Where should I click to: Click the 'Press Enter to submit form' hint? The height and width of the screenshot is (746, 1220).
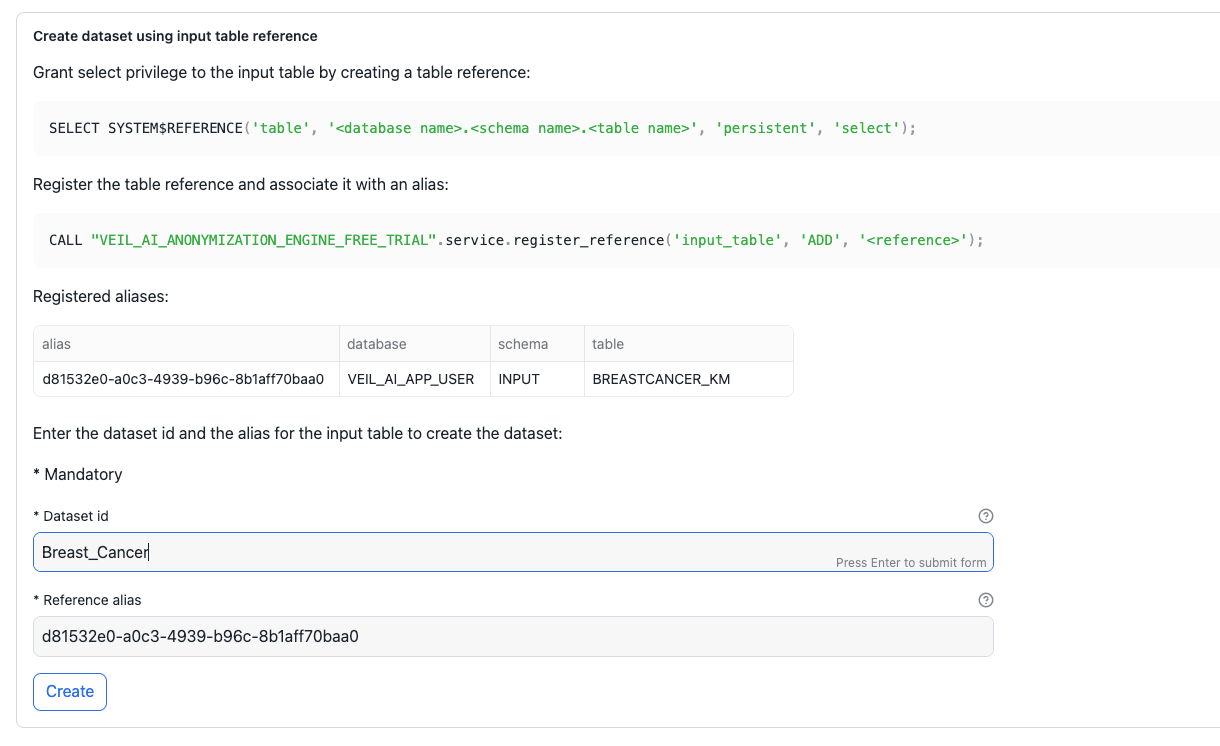(911, 563)
